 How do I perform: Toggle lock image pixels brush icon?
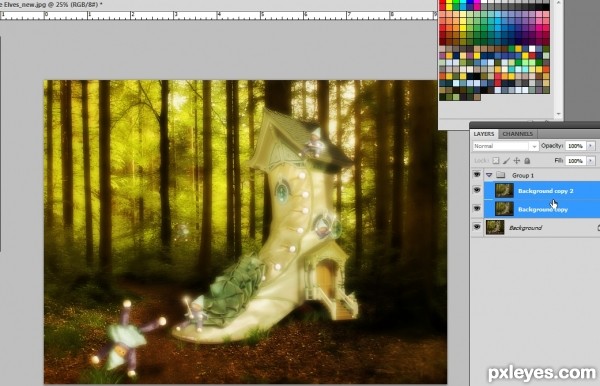tap(506, 161)
